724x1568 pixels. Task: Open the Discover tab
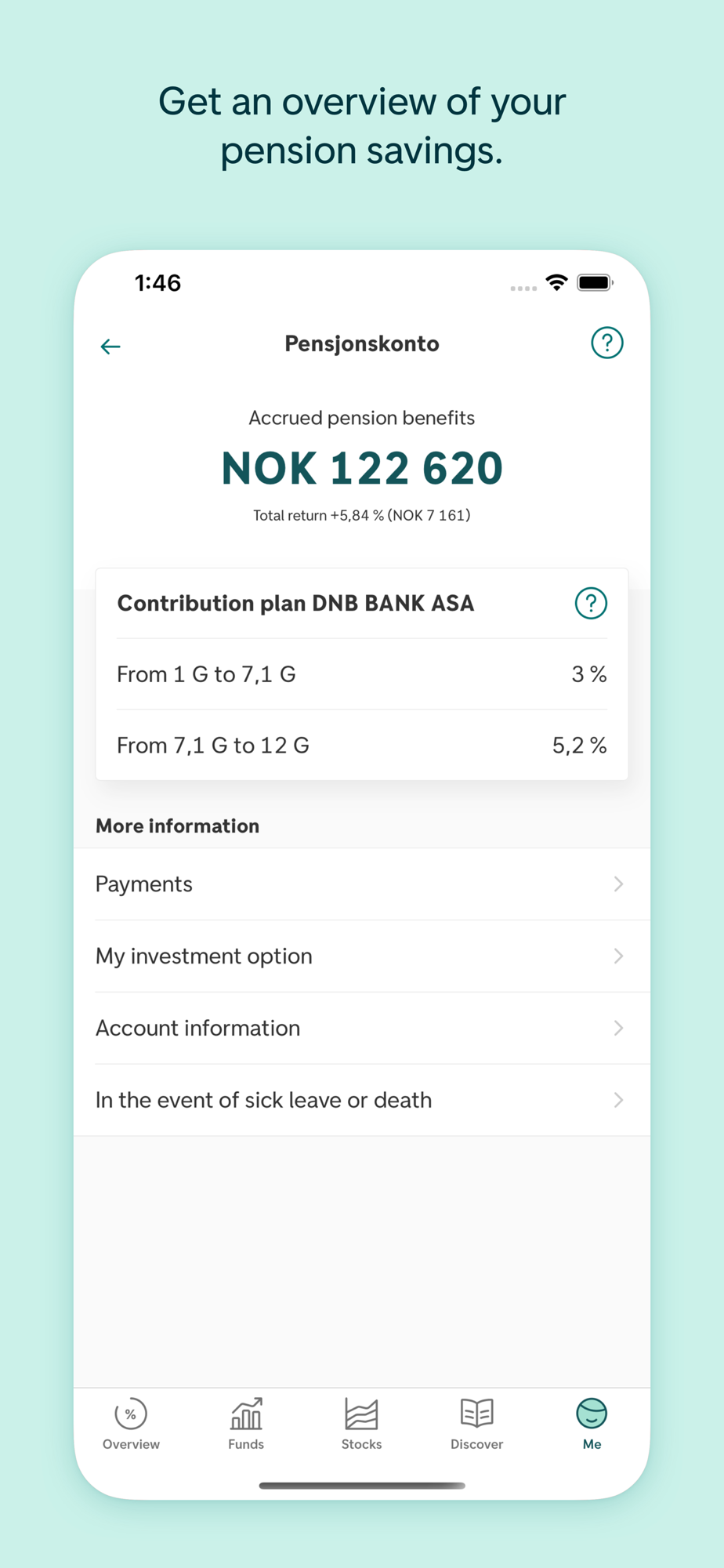click(x=476, y=1414)
